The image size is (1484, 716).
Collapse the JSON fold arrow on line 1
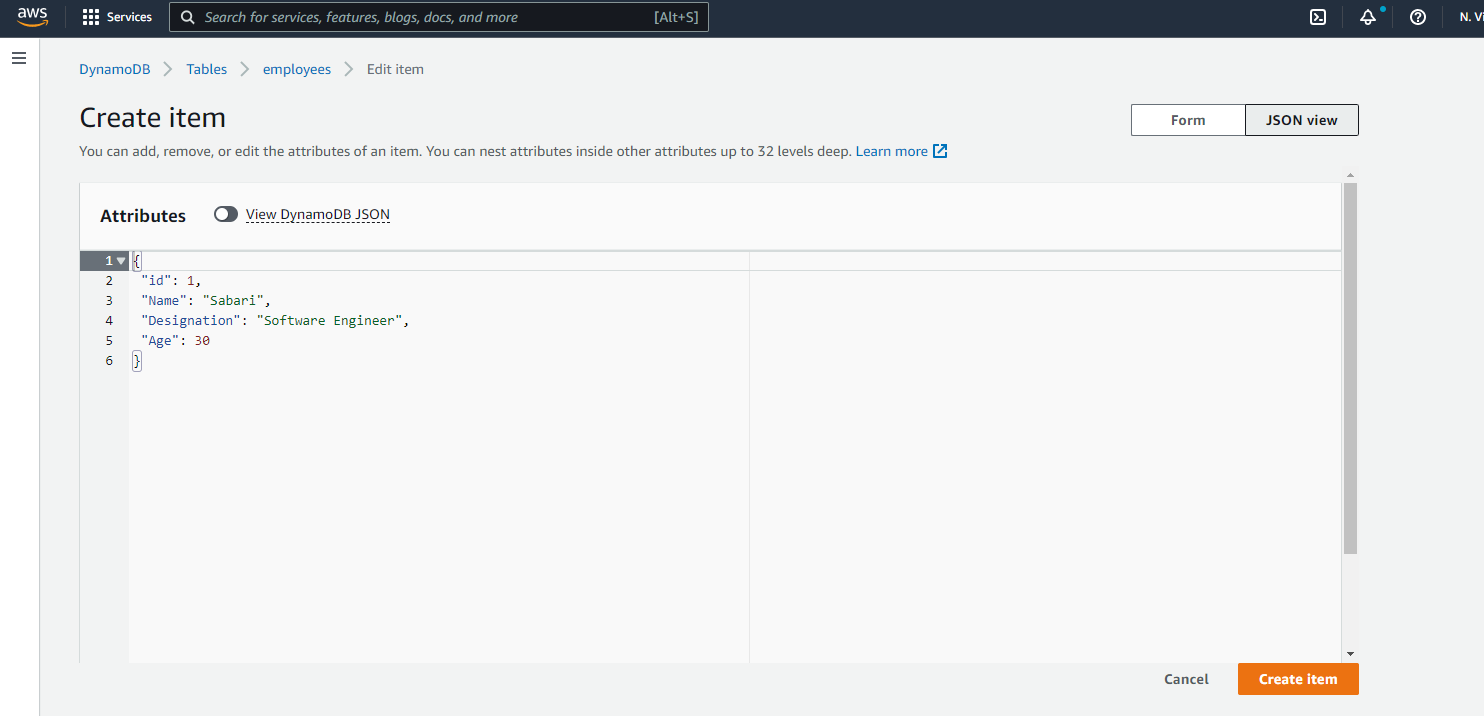pyautogui.click(x=122, y=261)
